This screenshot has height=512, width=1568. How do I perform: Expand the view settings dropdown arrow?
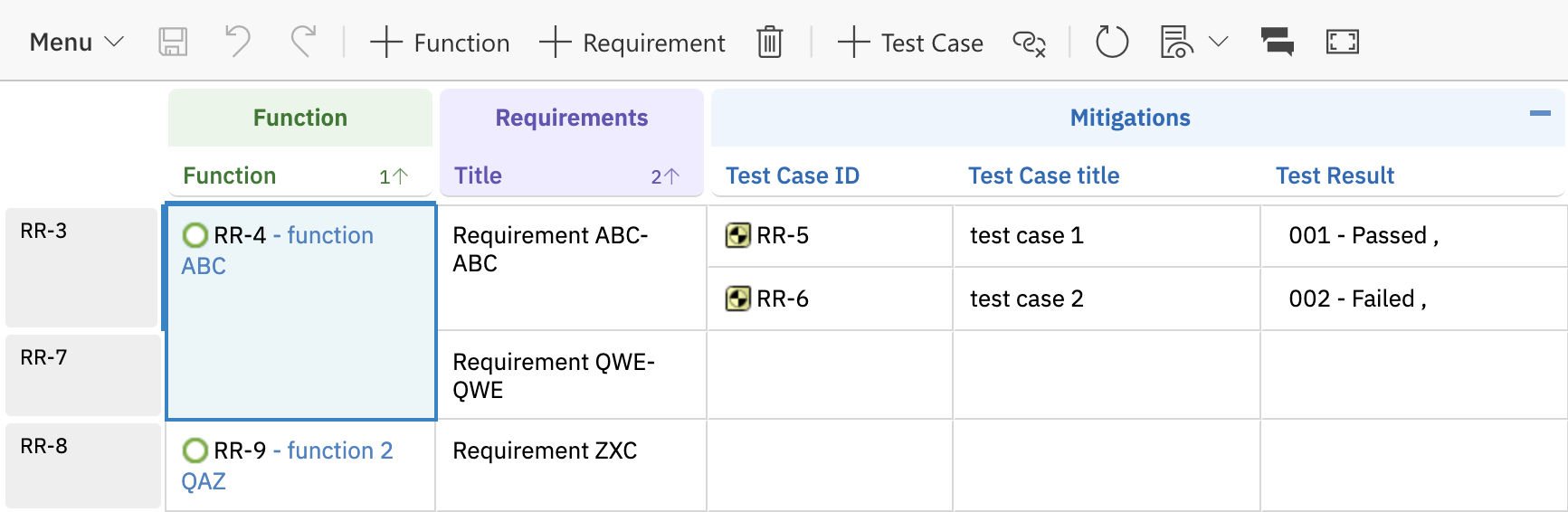[x=1218, y=42]
